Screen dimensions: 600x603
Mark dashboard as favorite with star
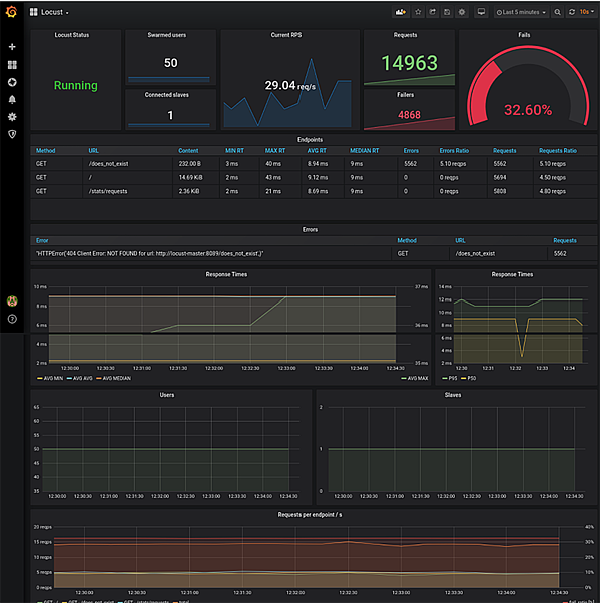tap(418, 12)
